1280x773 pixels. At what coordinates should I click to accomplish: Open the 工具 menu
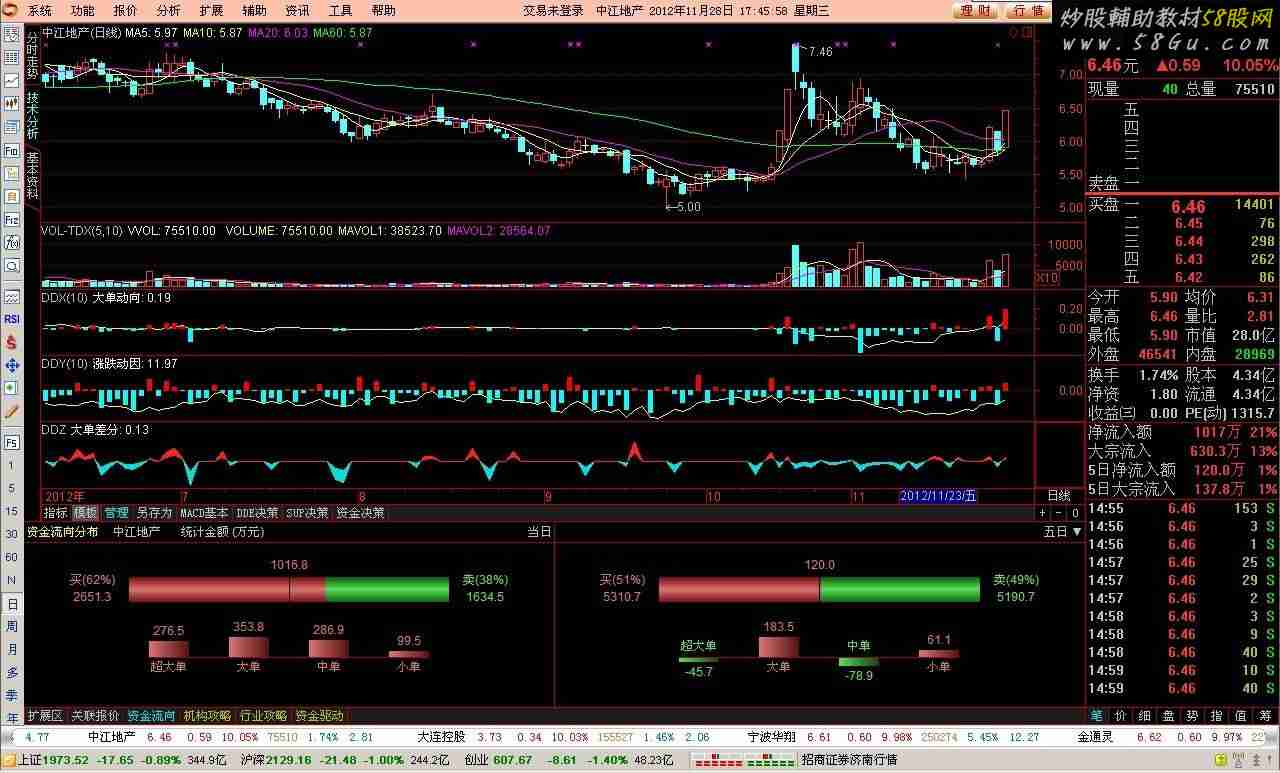click(340, 11)
